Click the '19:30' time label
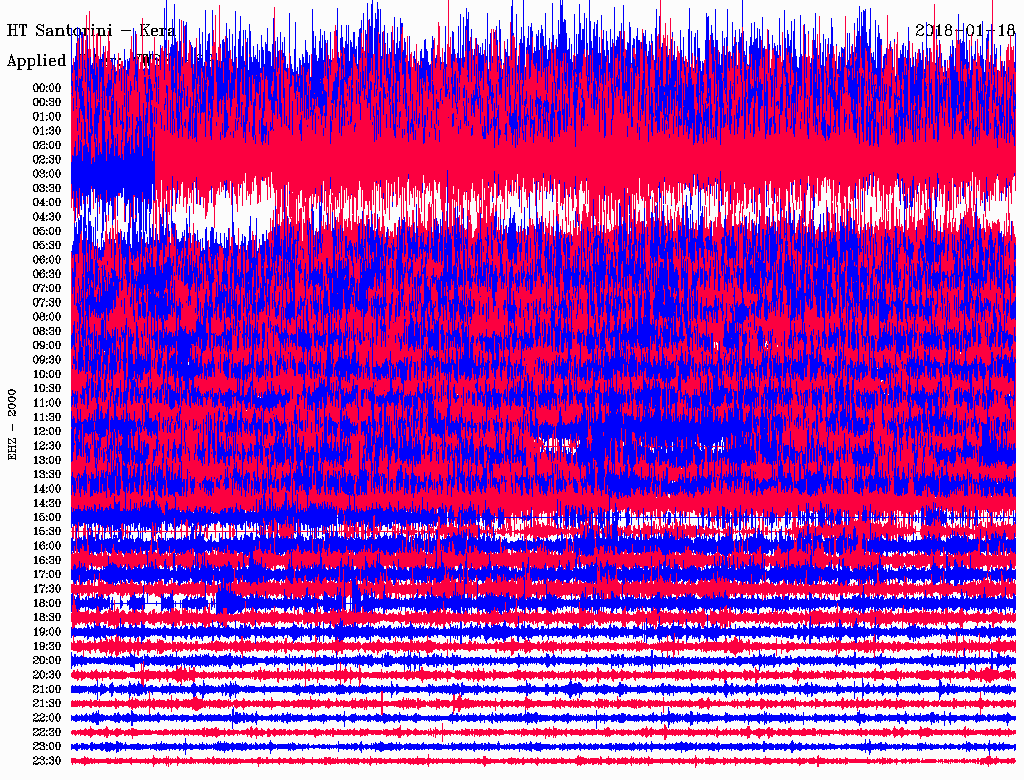 (x=47, y=646)
